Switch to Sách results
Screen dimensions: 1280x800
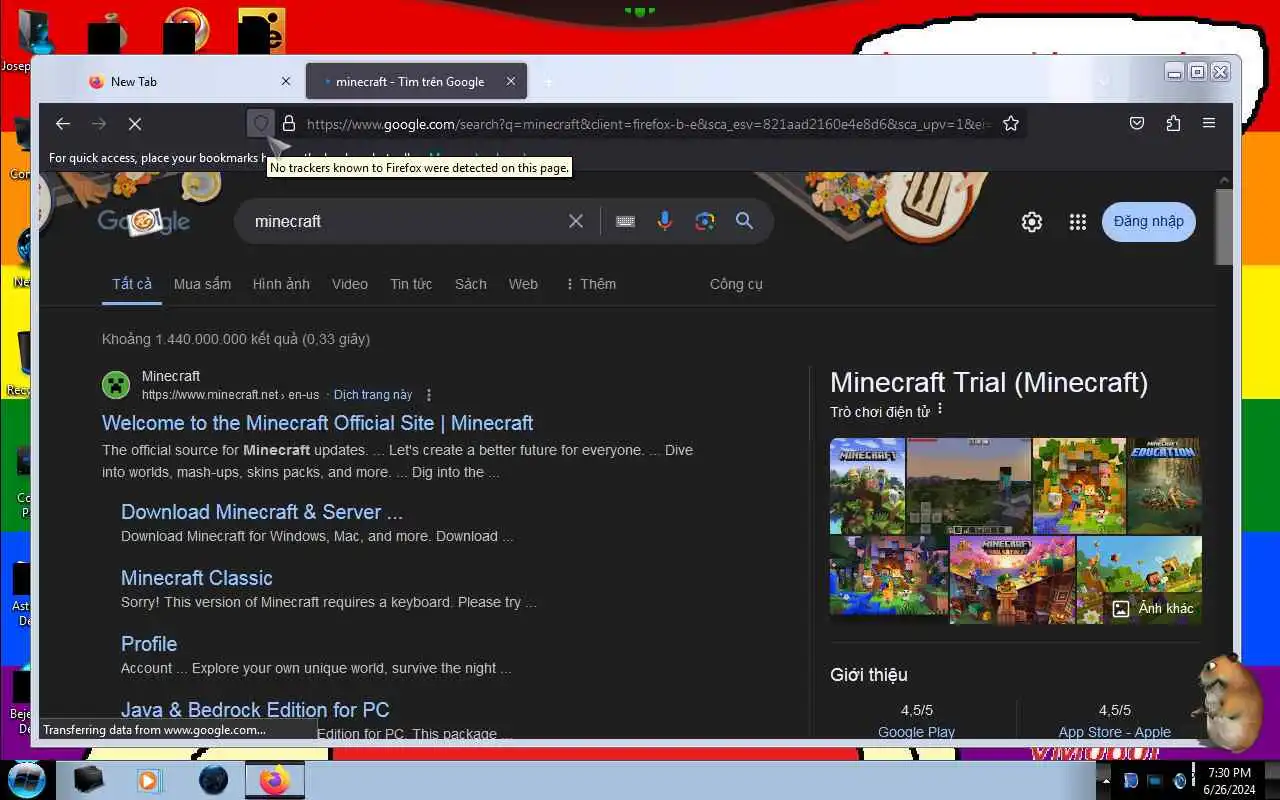471,284
